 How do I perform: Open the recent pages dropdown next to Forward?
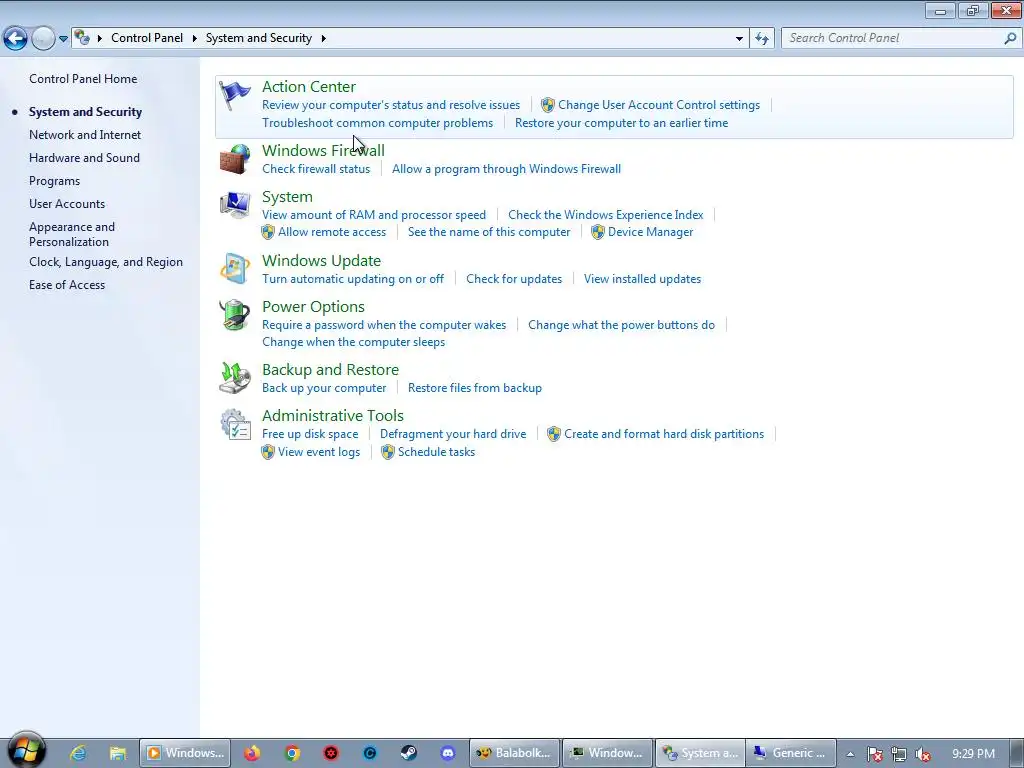point(63,39)
